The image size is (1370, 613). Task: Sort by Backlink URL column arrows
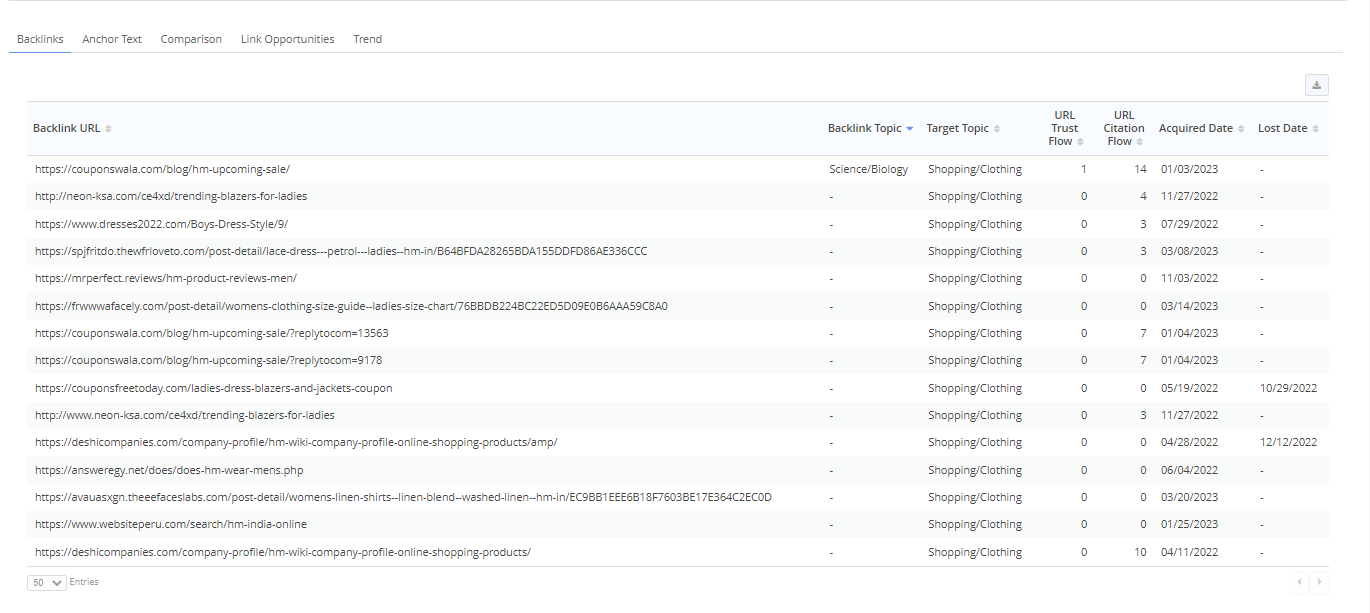pos(109,129)
